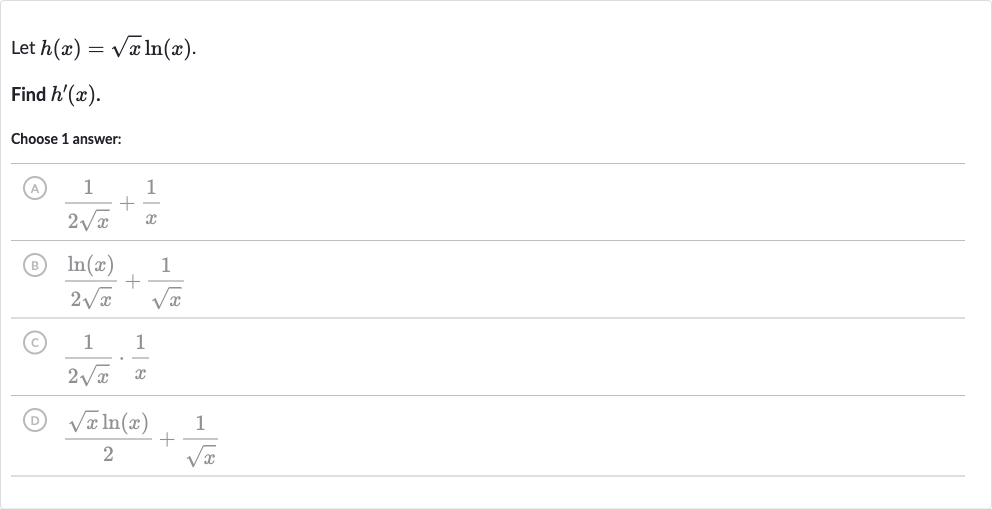The width and height of the screenshot is (992, 509).
Task: Click the ln(x) over 2√x fraction in option B
Action: click(91, 282)
